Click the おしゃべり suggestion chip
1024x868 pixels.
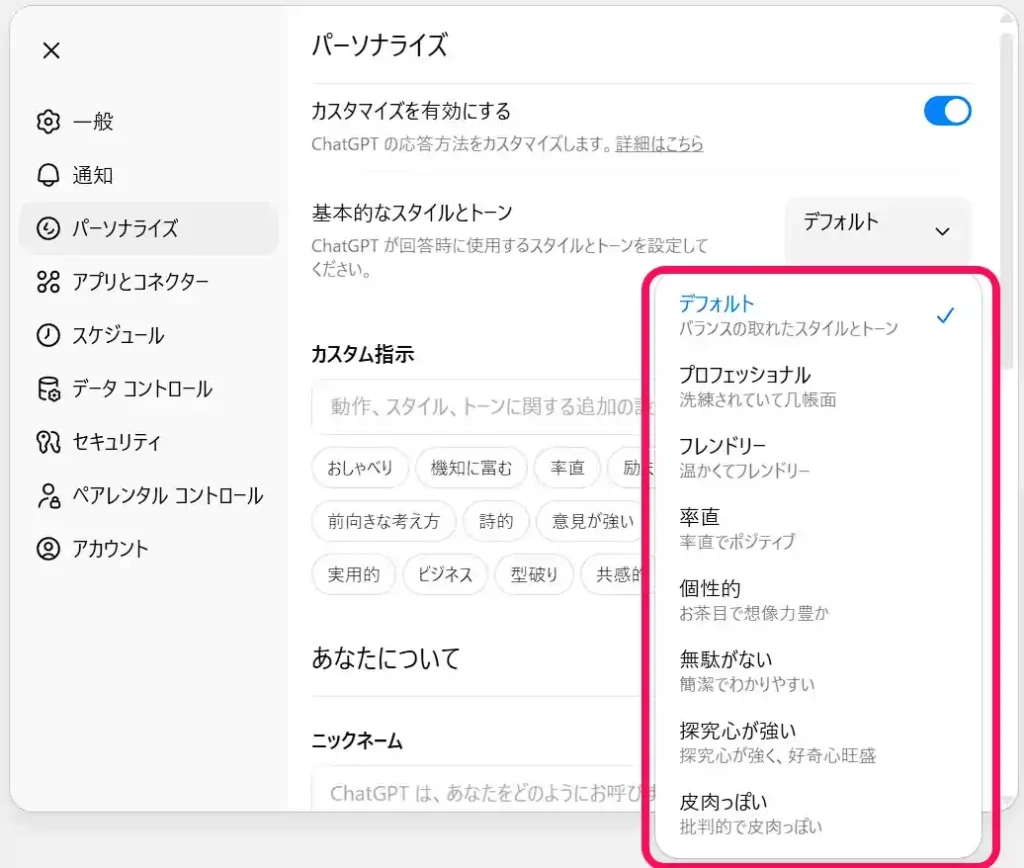pos(360,468)
